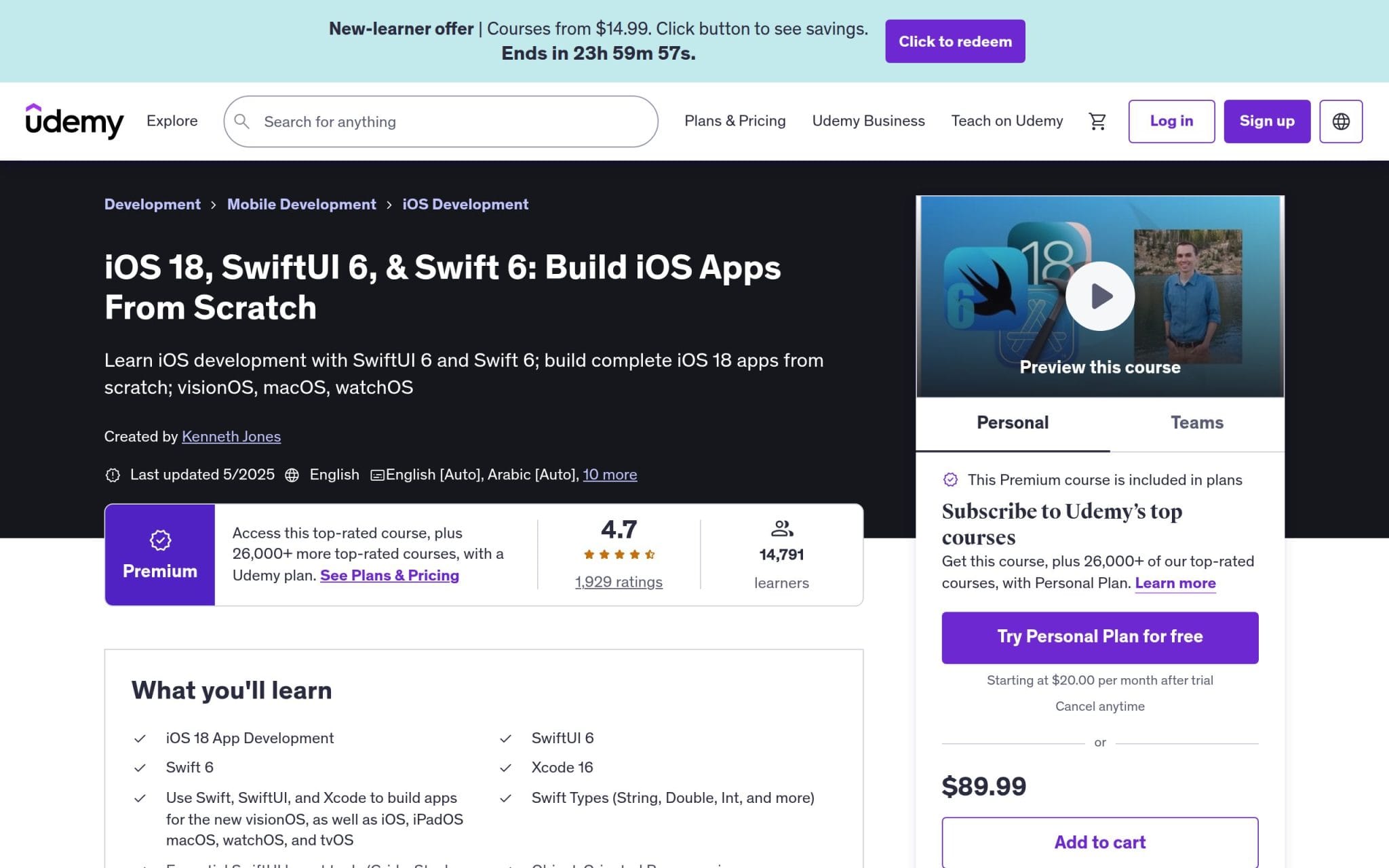Click checkmark beside iOS 18 App Development
Screen dimensions: 1389x868
pos(140,738)
